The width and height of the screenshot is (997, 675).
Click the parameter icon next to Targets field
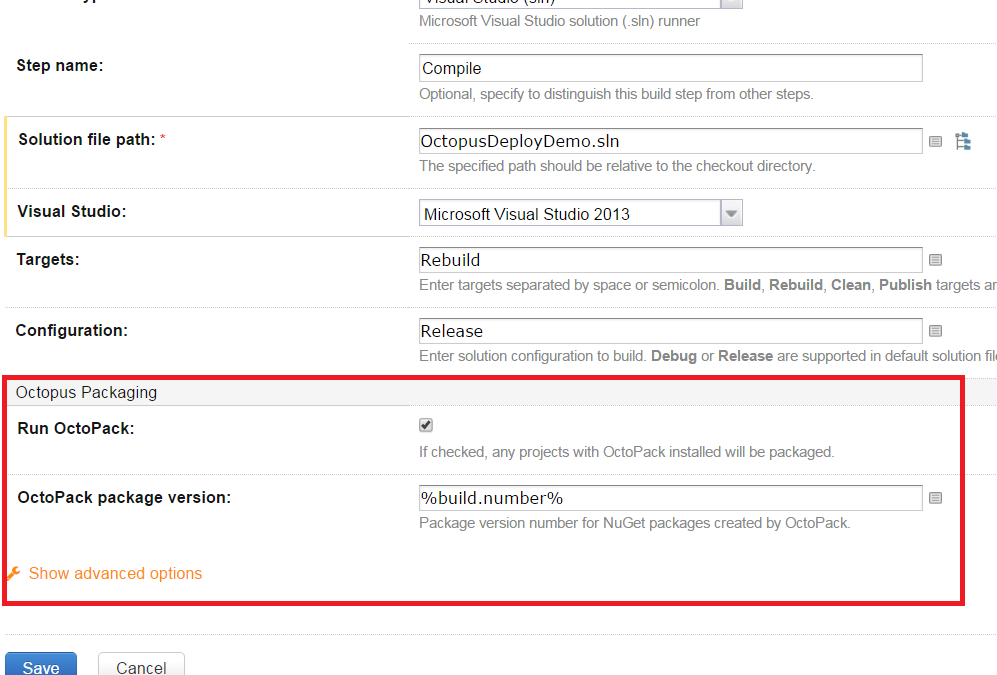pos(935,260)
